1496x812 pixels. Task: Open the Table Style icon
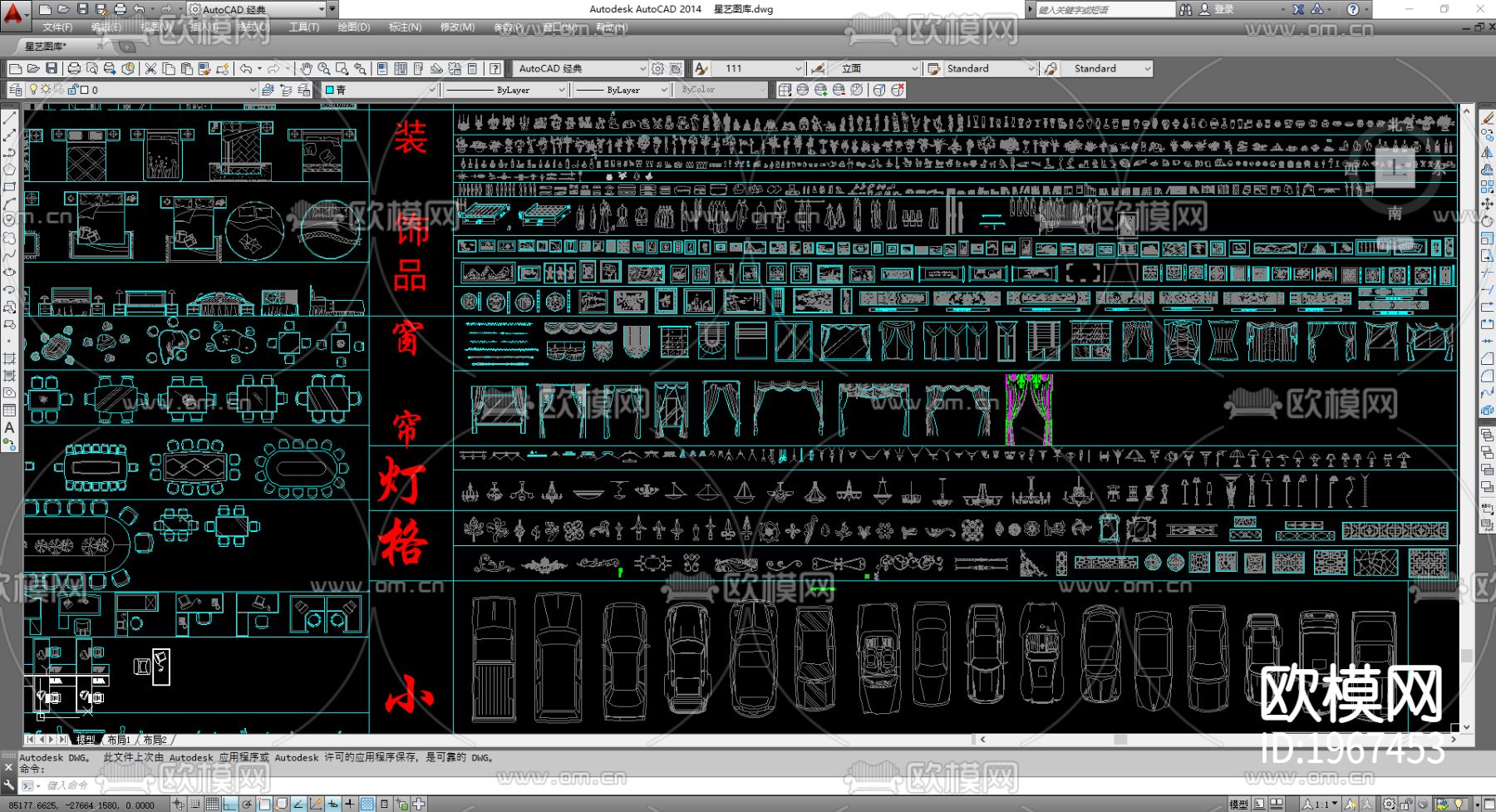tap(934, 68)
